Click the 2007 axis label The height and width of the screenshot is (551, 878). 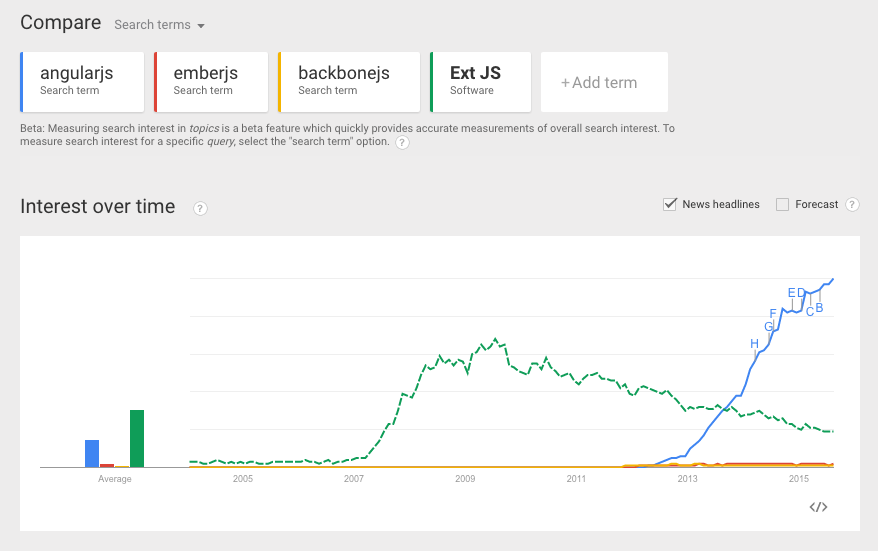(x=354, y=479)
